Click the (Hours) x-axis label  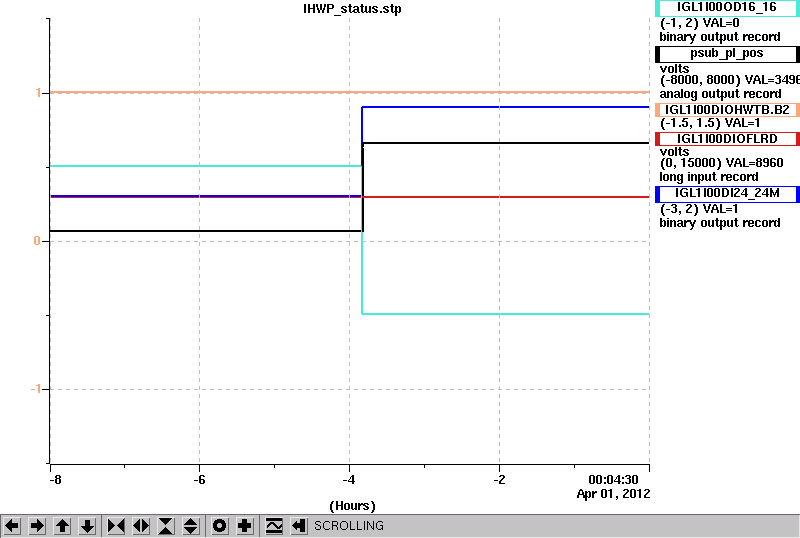[353, 506]
